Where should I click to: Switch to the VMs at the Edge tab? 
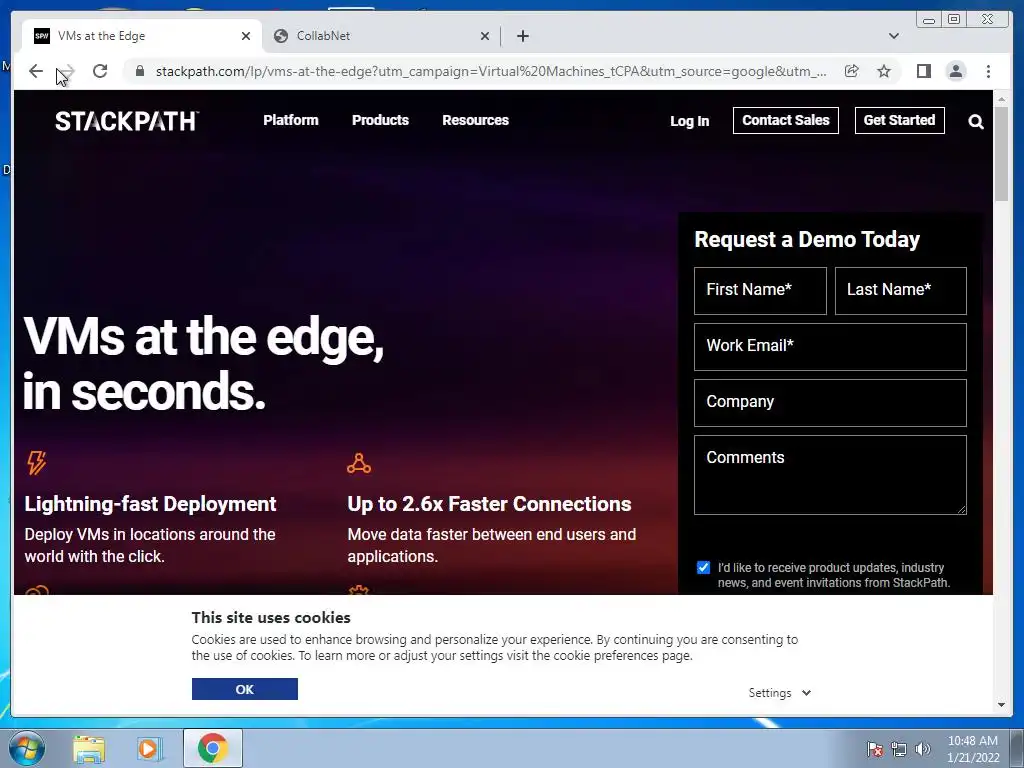click(142, 36)
